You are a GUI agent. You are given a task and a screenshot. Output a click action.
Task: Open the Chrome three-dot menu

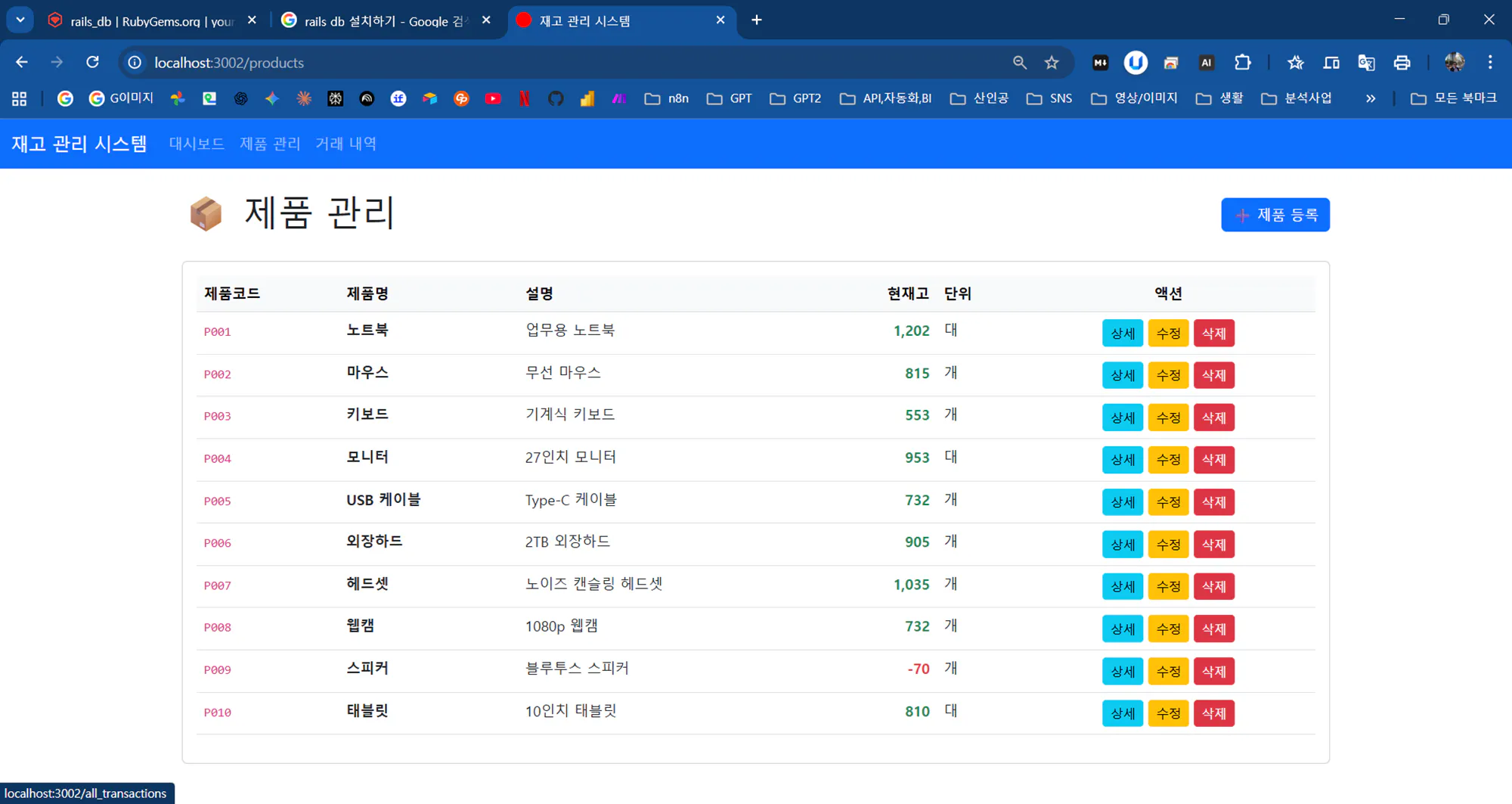[1490, 63]
